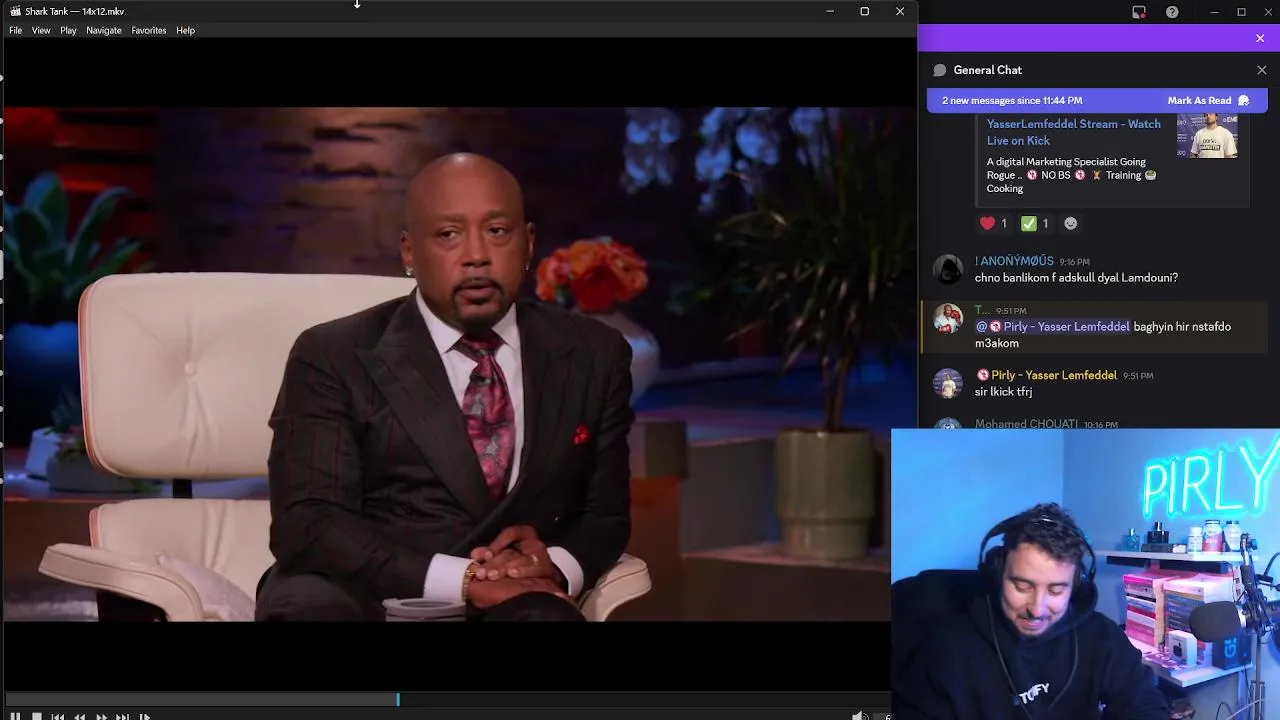This screenshot has height=720, width=1280.
Task: Minimize the Discord window
Action: click(x=1214, y=12)
